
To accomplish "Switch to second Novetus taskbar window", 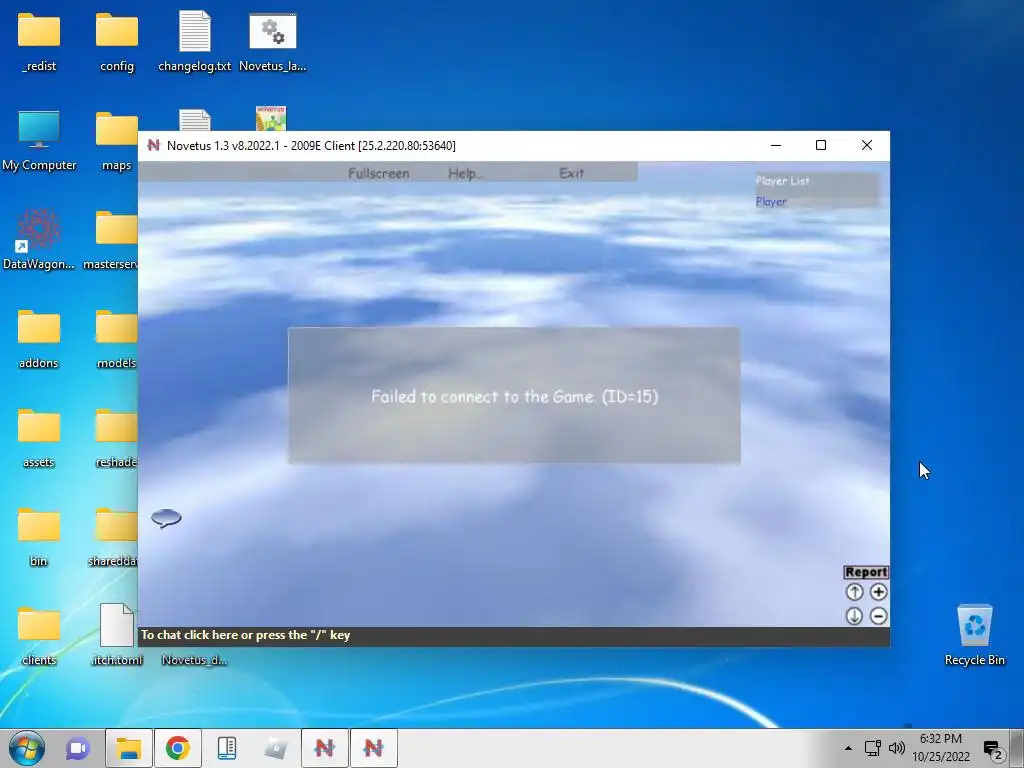I will tap(374, 748).
